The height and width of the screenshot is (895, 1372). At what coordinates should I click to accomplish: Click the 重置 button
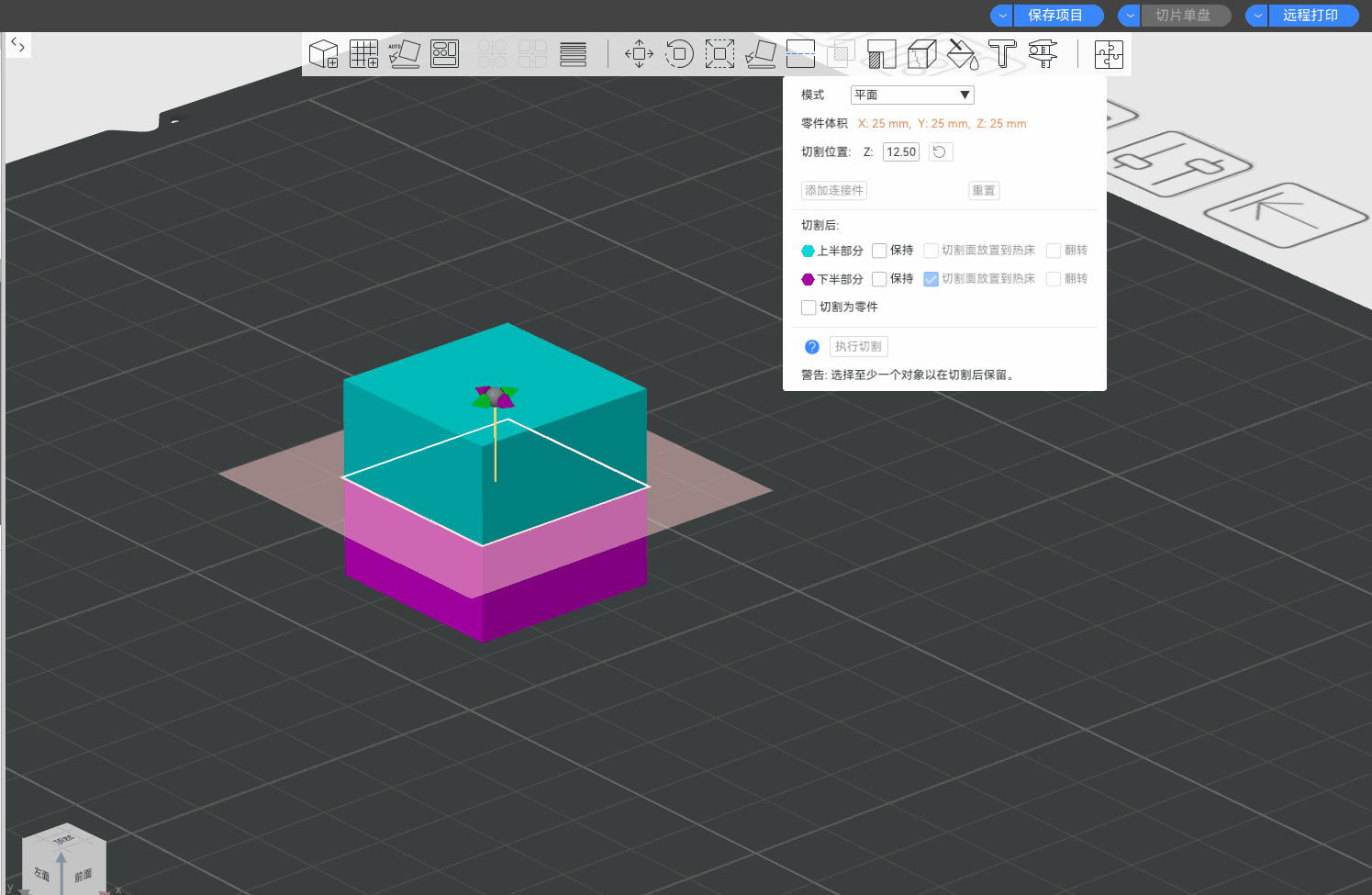[984, 191]
